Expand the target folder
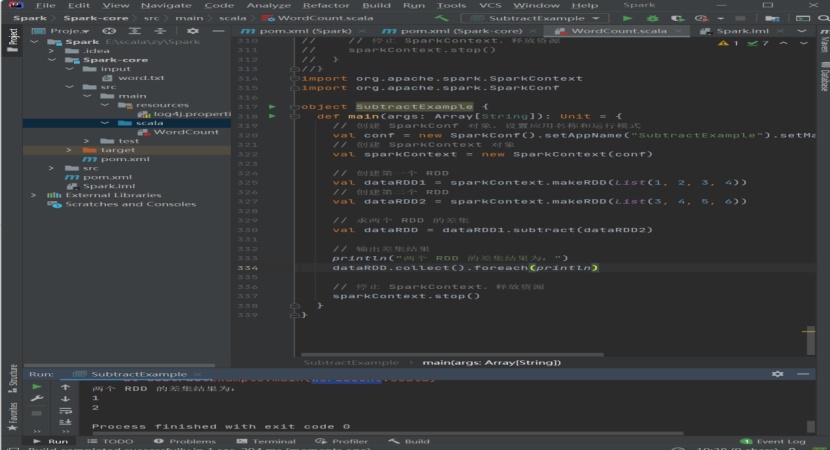Screen dimensions: 830x450 click(69, 150)
